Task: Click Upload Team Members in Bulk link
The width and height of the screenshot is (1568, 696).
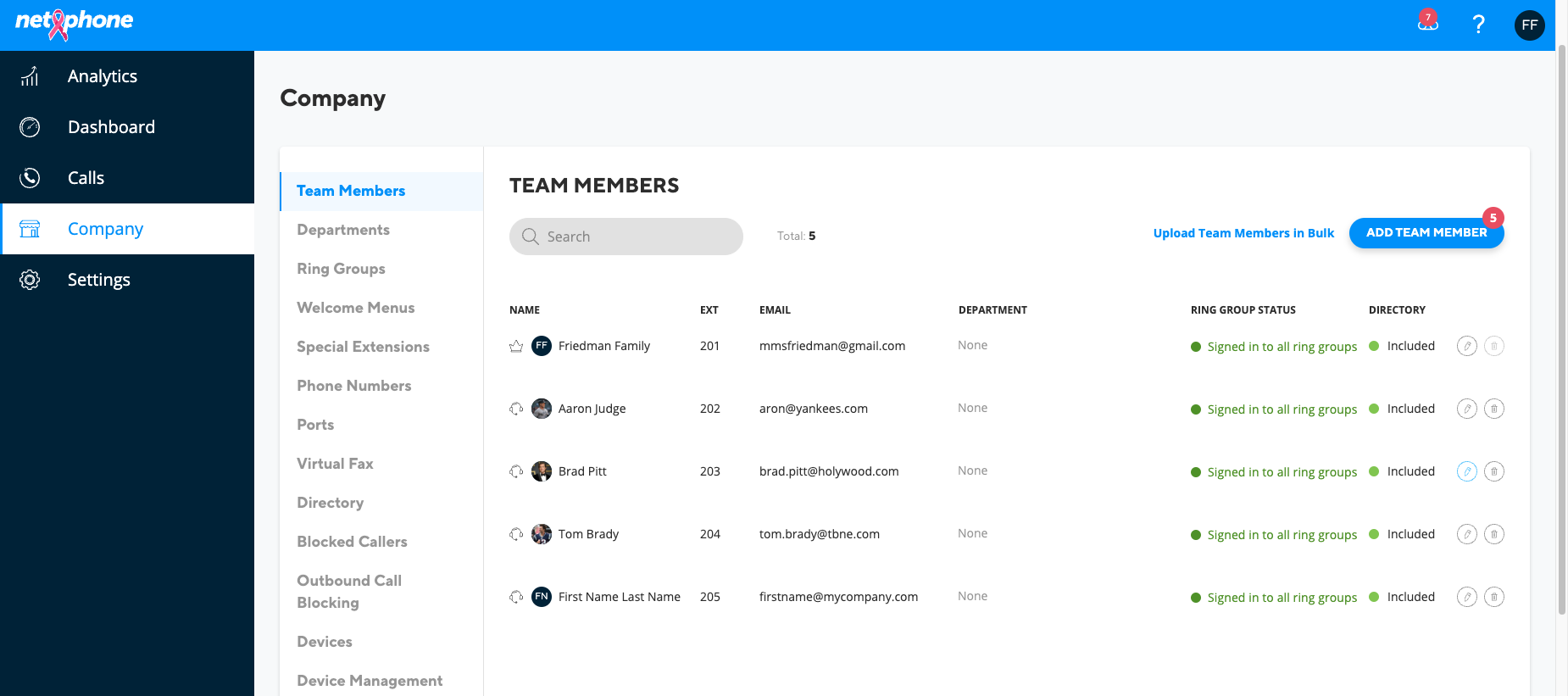Action: [1243, 233]
